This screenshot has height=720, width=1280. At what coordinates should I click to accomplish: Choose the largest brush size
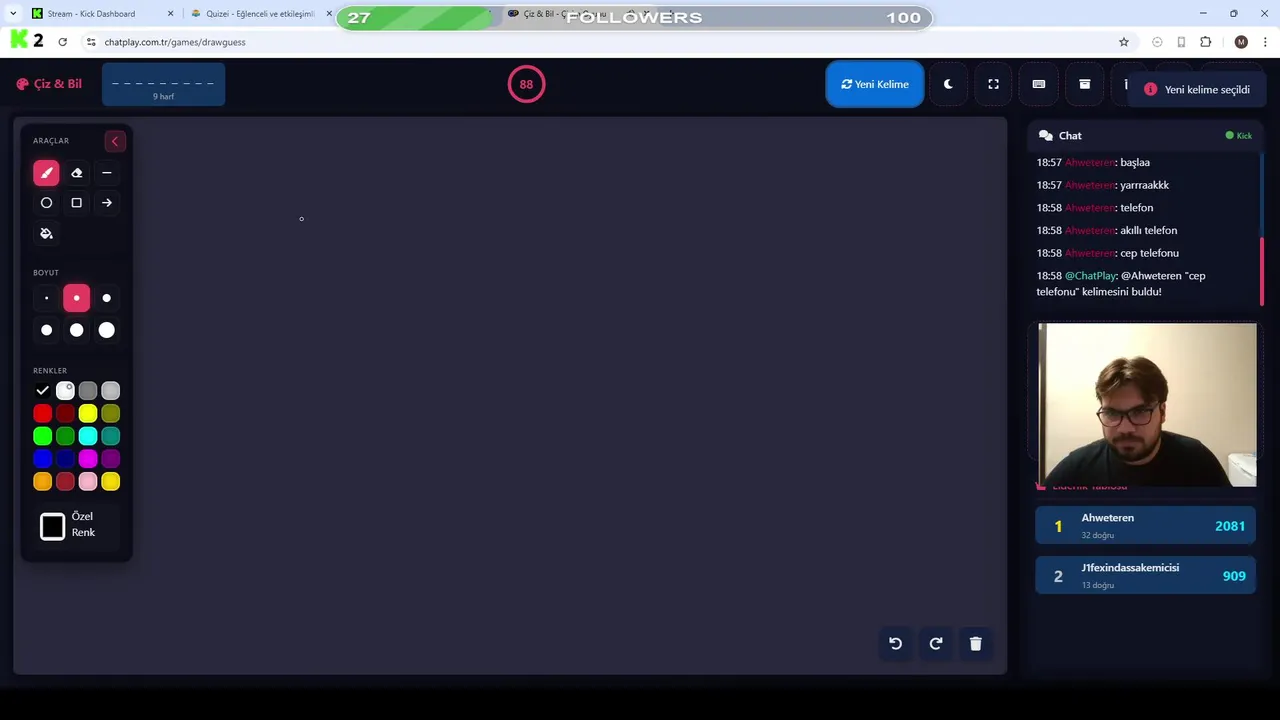point(107,330)
